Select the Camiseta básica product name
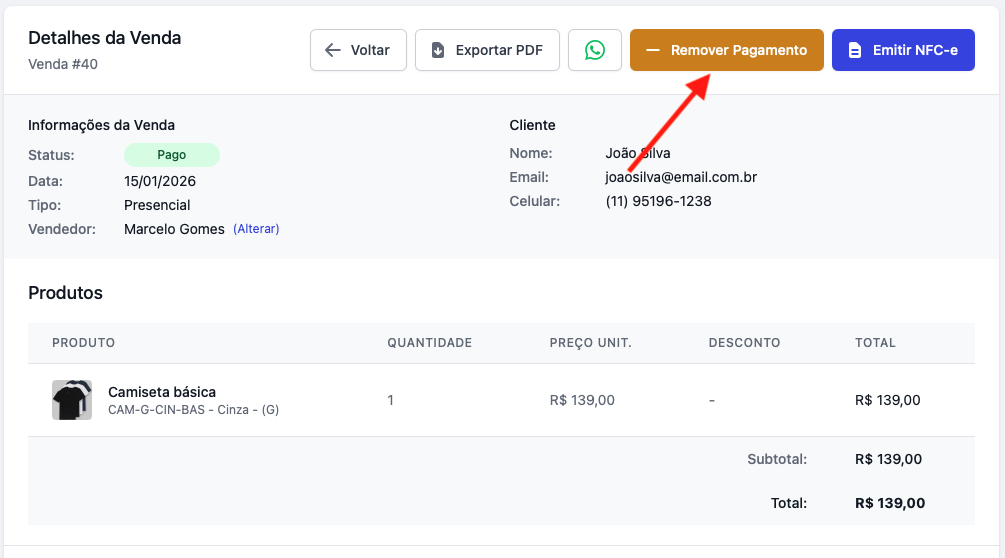 [x=162, y=392]
